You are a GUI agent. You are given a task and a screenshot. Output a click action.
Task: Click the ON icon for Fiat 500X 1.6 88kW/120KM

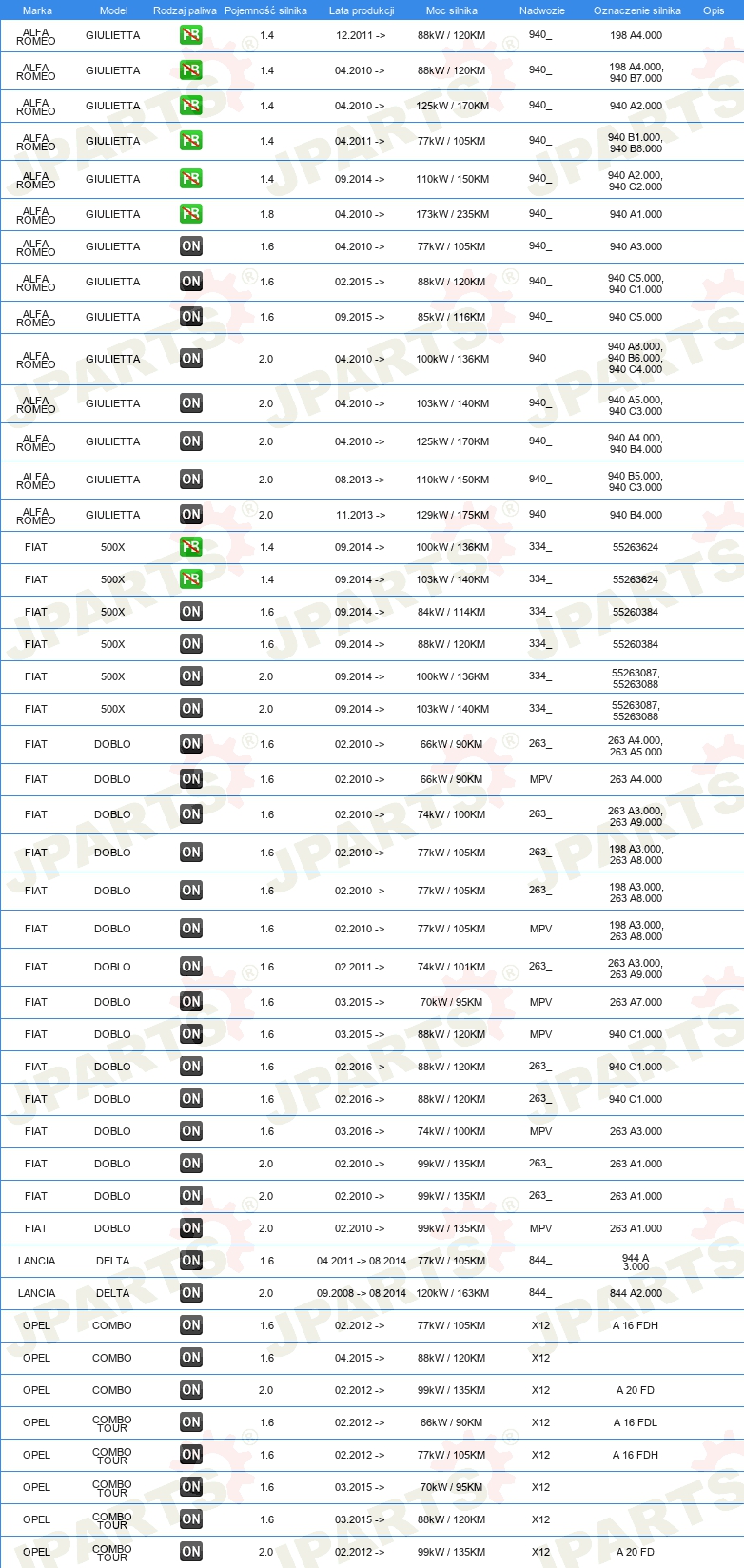coord(191,644)
